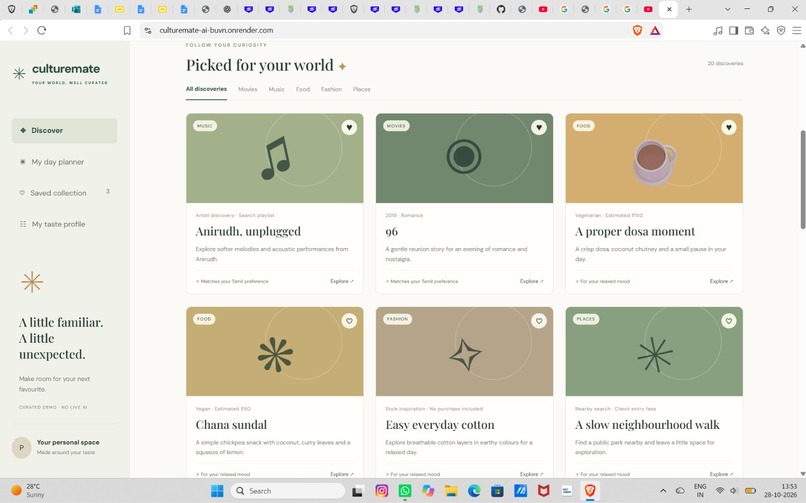Open the Windows Start menu
The image size is (806, 503).
coord(217,491)
